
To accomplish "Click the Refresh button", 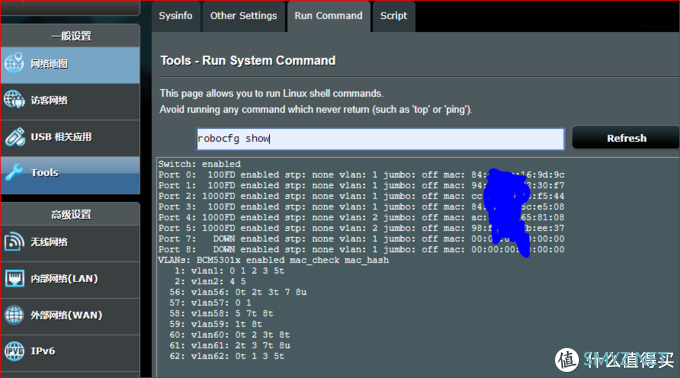I will point(626,138).
